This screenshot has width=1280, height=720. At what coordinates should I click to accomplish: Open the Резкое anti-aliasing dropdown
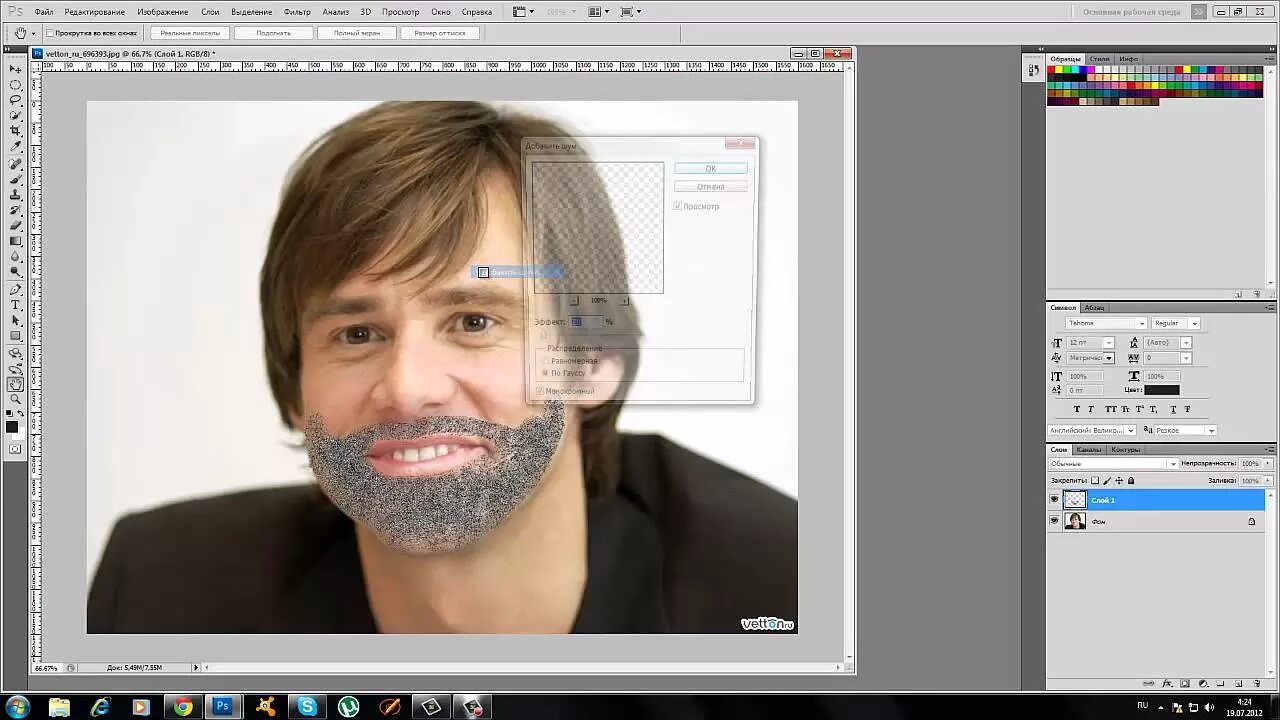coord(1211,430)
